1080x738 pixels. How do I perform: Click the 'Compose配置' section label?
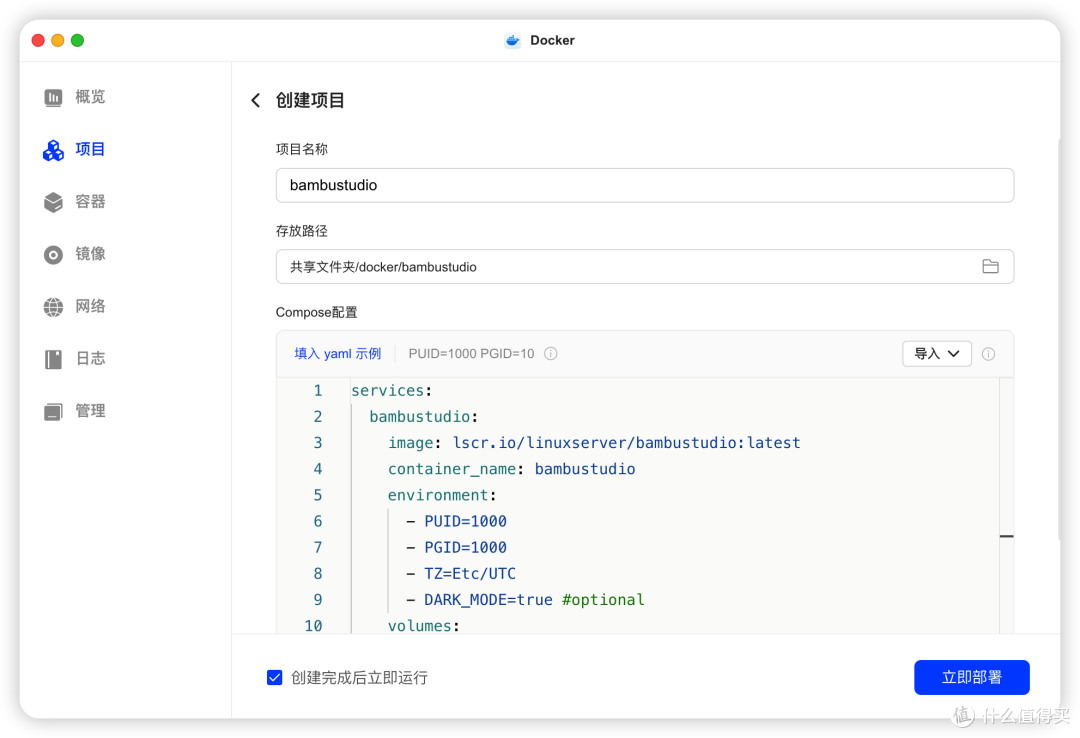[317, 312]
